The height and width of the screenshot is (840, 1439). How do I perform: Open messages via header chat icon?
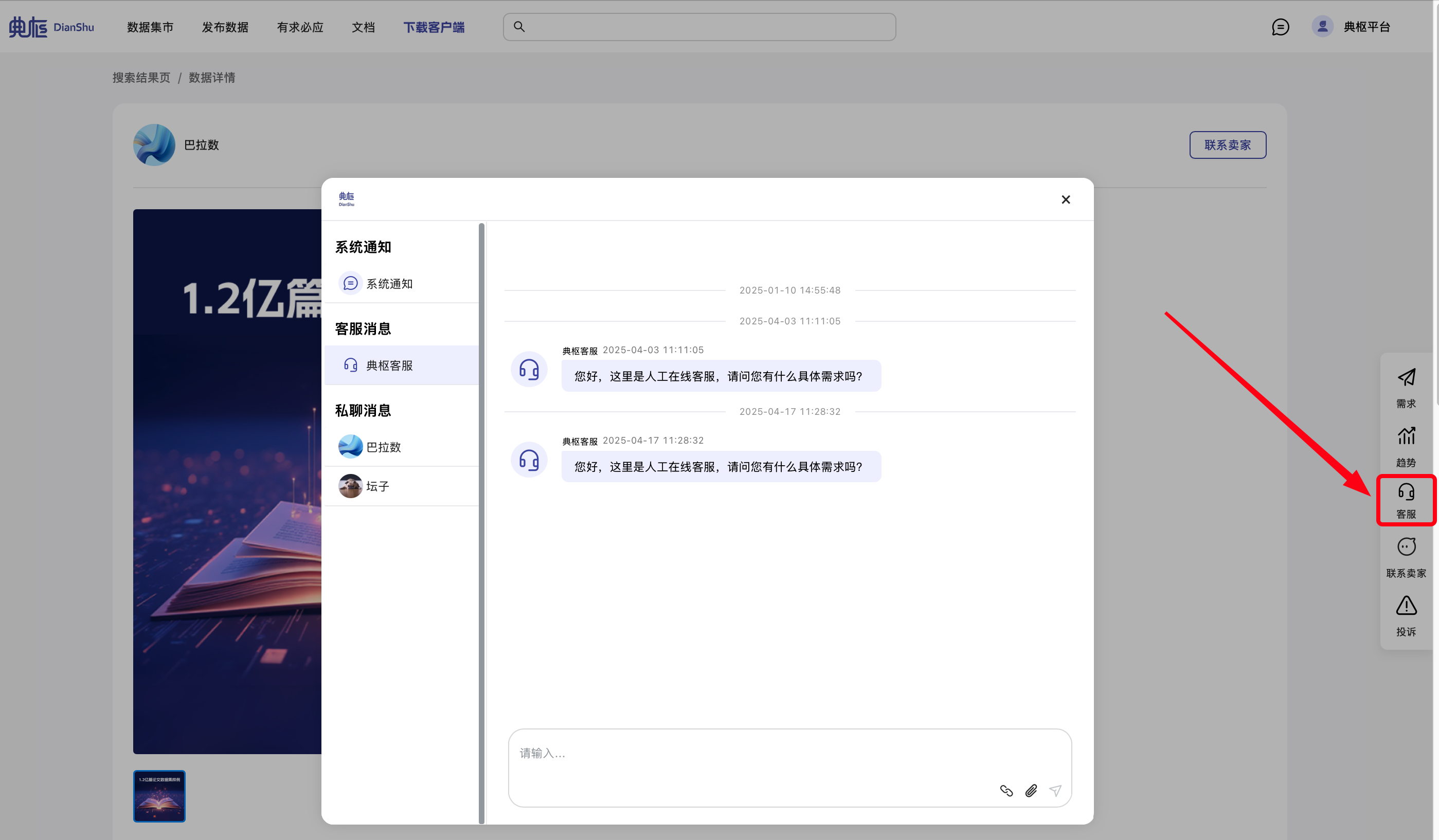click(1280, 27)
